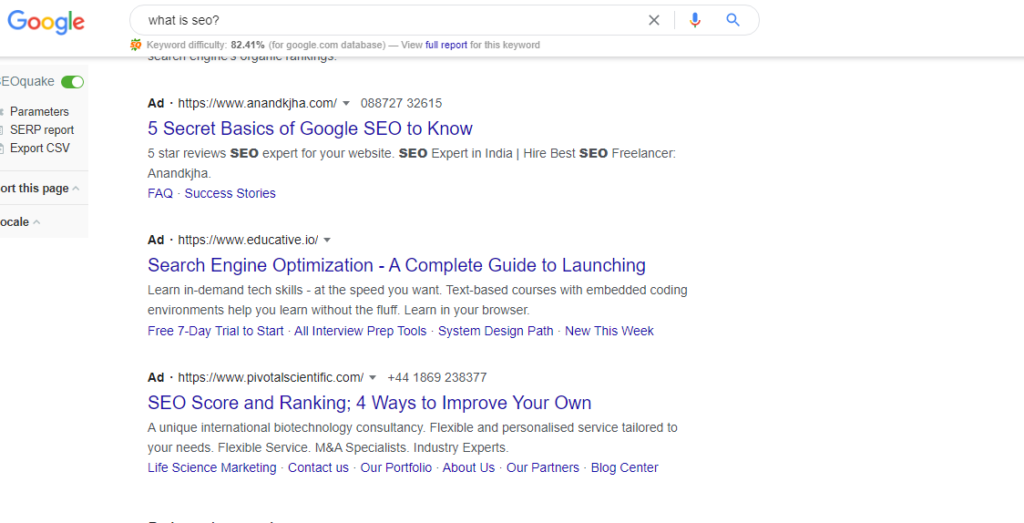Screen dimensions: 1024x523
Task: Open dropdown arrow next to anandkjha.com URL
Action: (x=346, y=103)
